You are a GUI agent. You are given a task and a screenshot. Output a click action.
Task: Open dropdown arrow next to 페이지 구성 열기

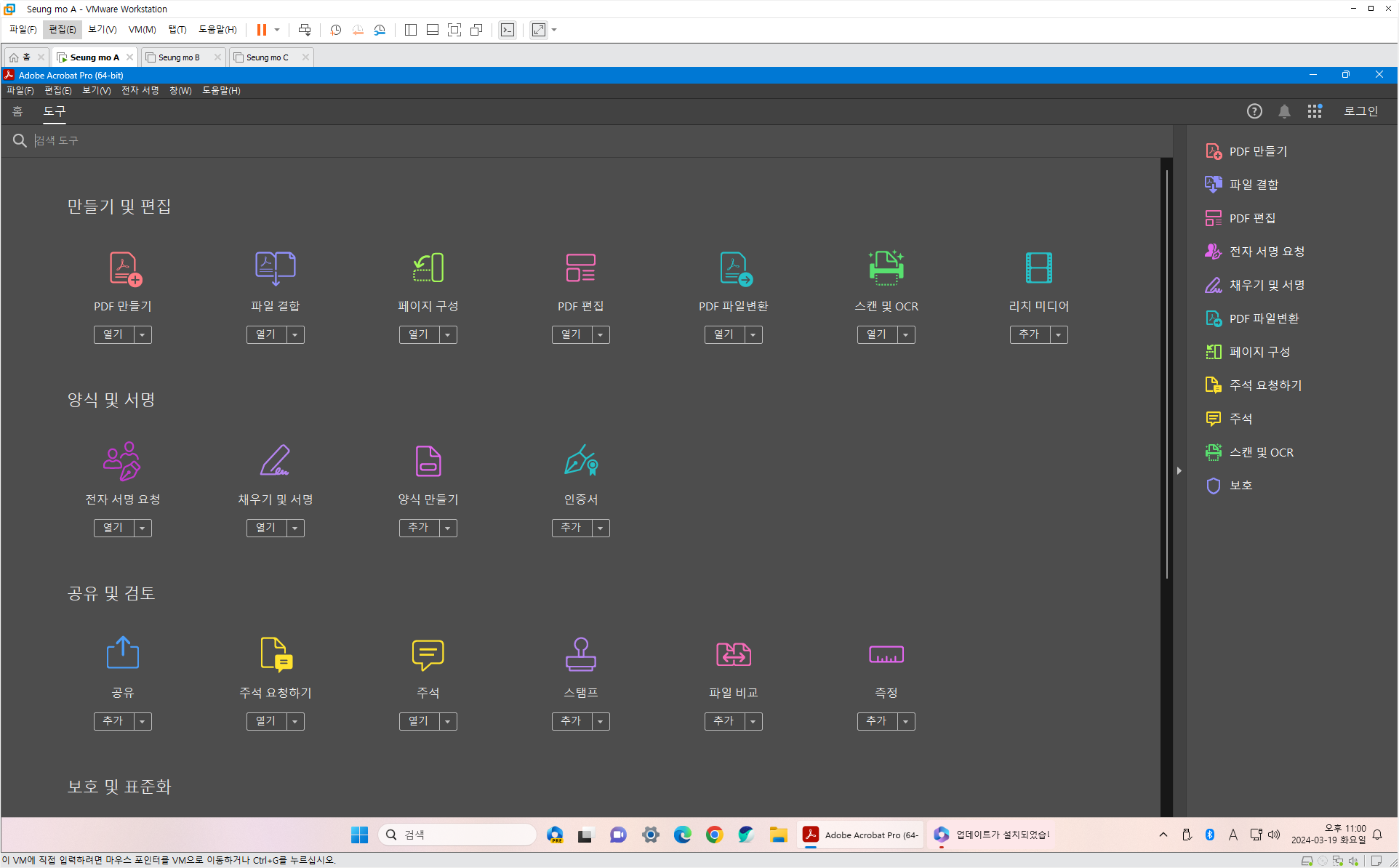[448, 334]
